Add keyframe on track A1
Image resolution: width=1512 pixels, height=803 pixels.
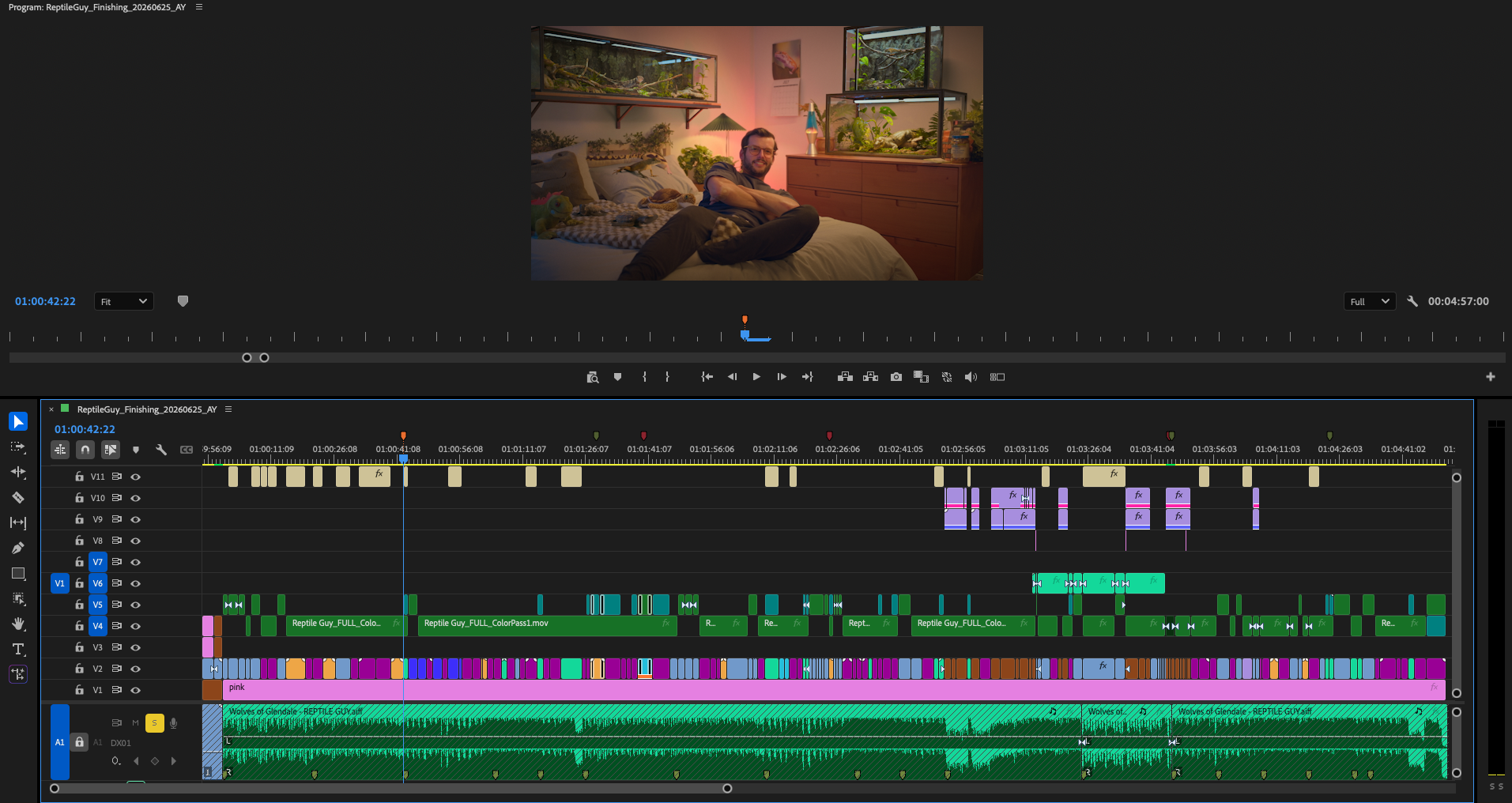pos(155,761)
